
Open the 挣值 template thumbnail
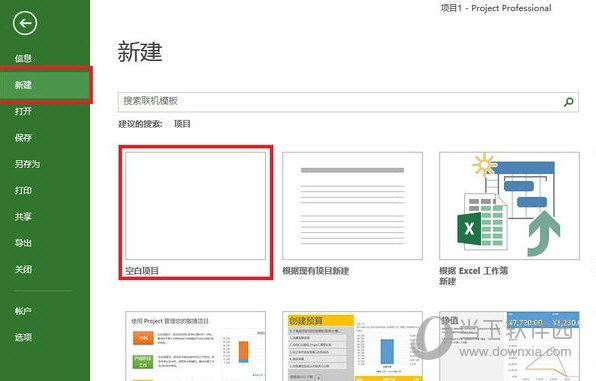pos(509,346)
